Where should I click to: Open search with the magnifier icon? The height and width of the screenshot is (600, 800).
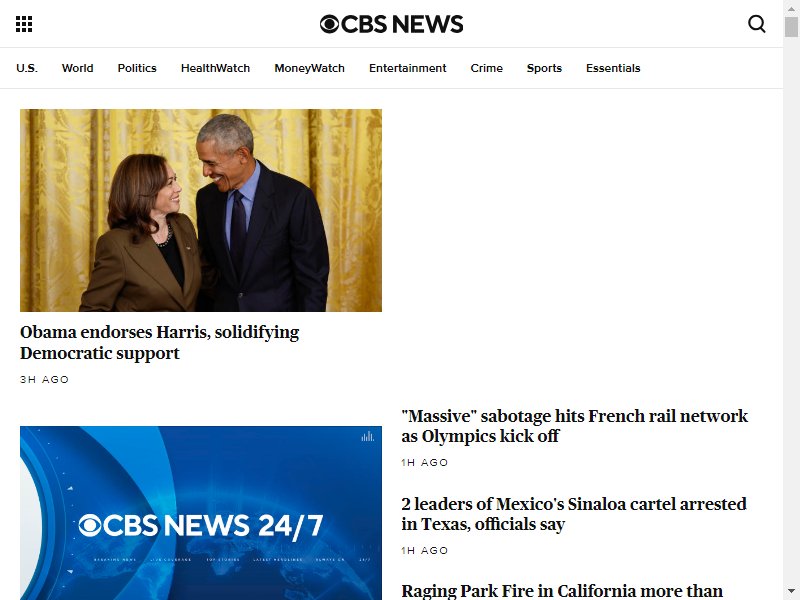[x=757, y=23]
